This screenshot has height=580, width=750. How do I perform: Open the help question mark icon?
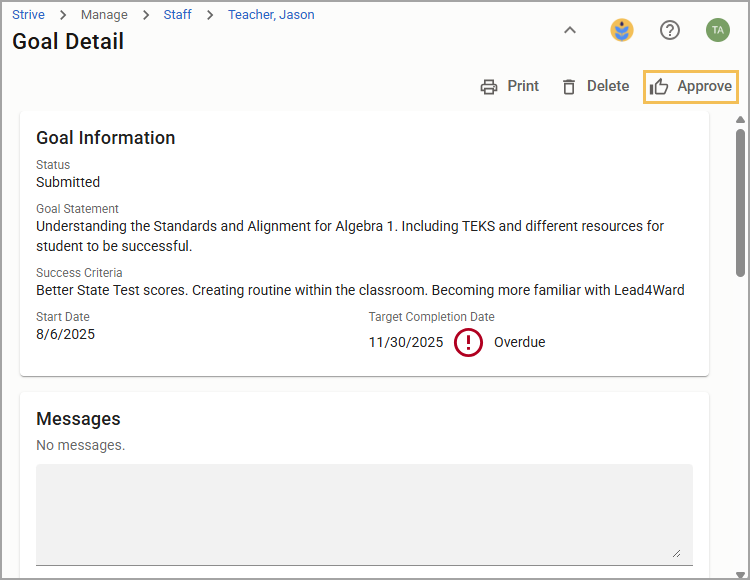click(x=670, y=31)
